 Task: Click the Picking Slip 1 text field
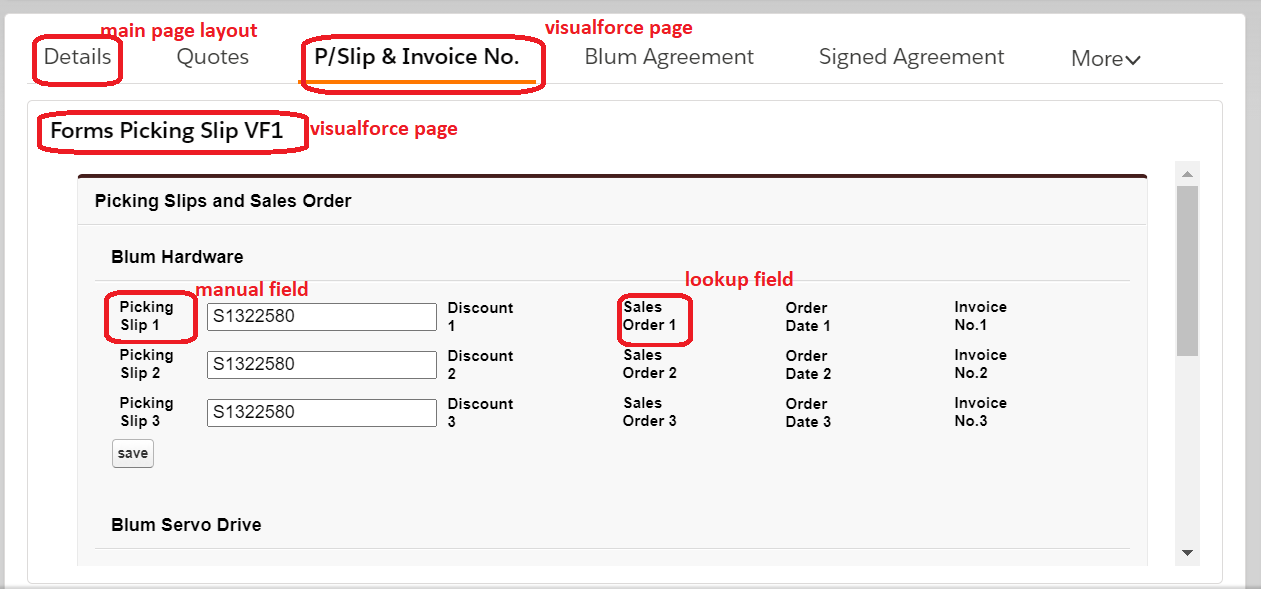point(322,317)
